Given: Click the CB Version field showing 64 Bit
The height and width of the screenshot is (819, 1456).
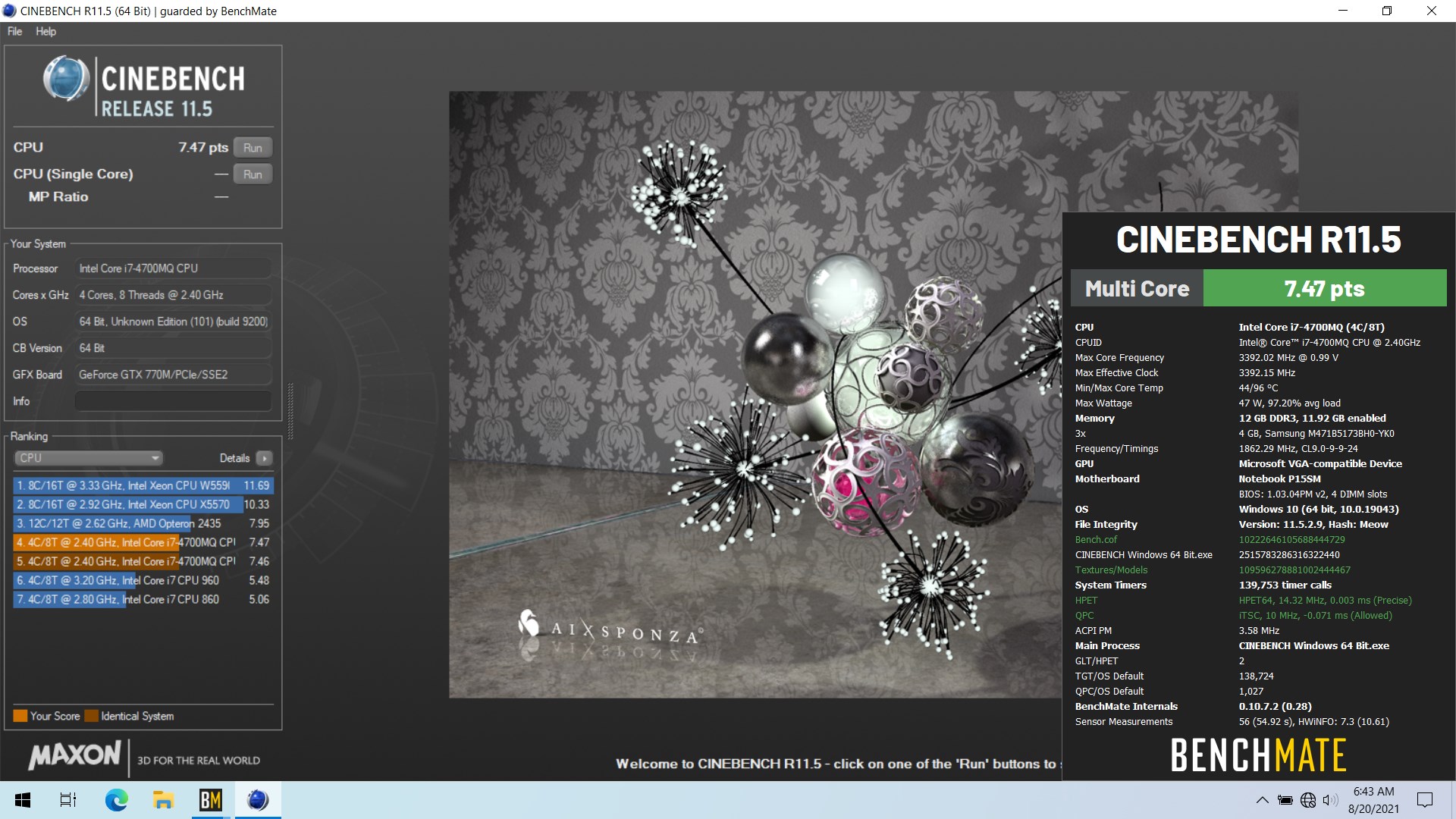Looking at the screenshot, I should [173, 348].
